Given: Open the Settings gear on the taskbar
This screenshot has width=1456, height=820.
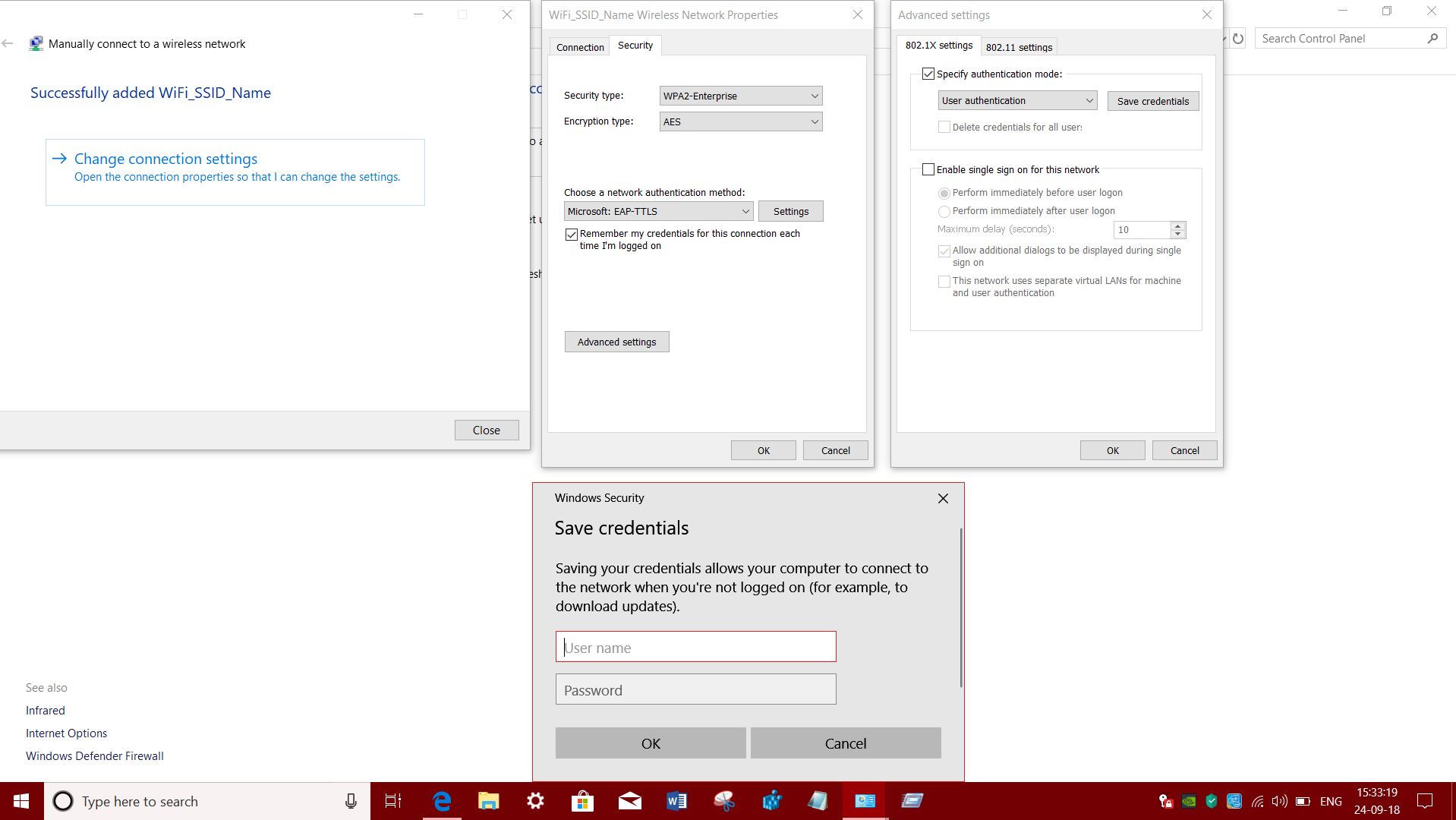Looking at the screenshot, I should point(535,801).
